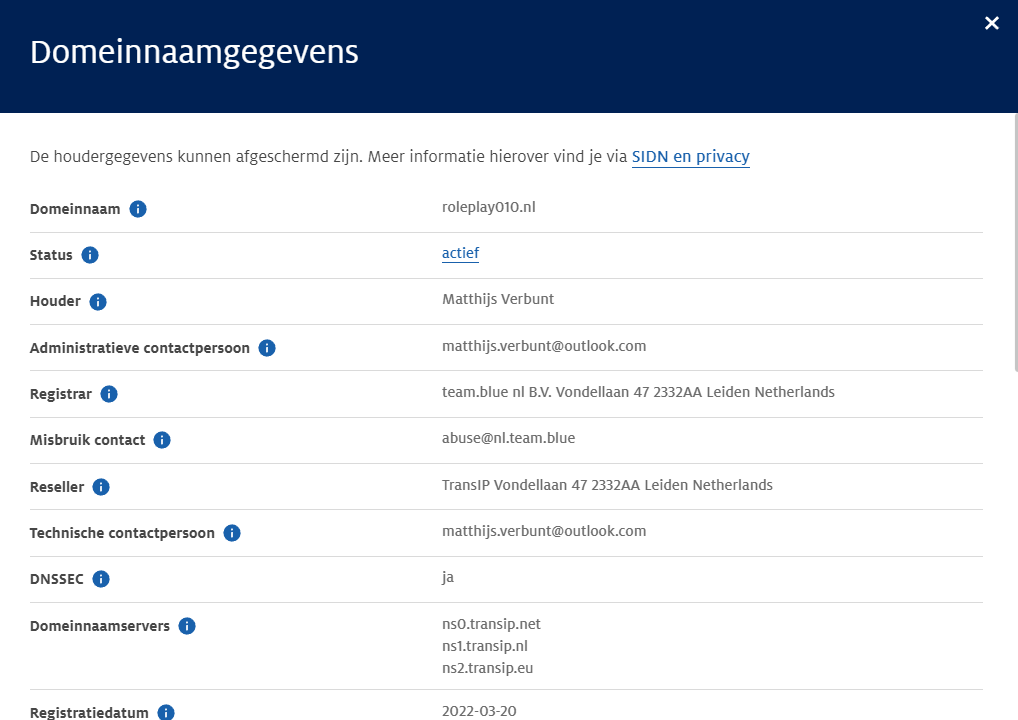Click the info icon next to Domeinnaam
The width and height of the screenshot is (1018, 720).
(x=138, y=209)
